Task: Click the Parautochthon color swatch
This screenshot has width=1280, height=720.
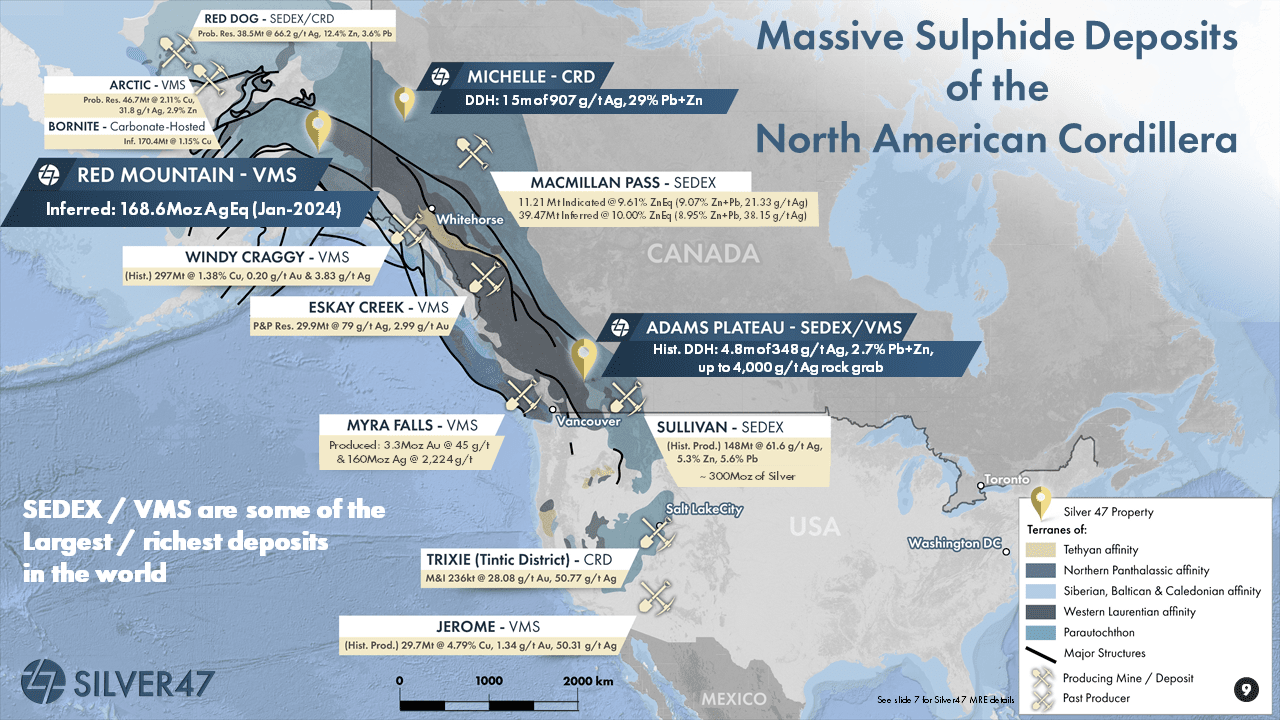Action: coord(1041,632)
